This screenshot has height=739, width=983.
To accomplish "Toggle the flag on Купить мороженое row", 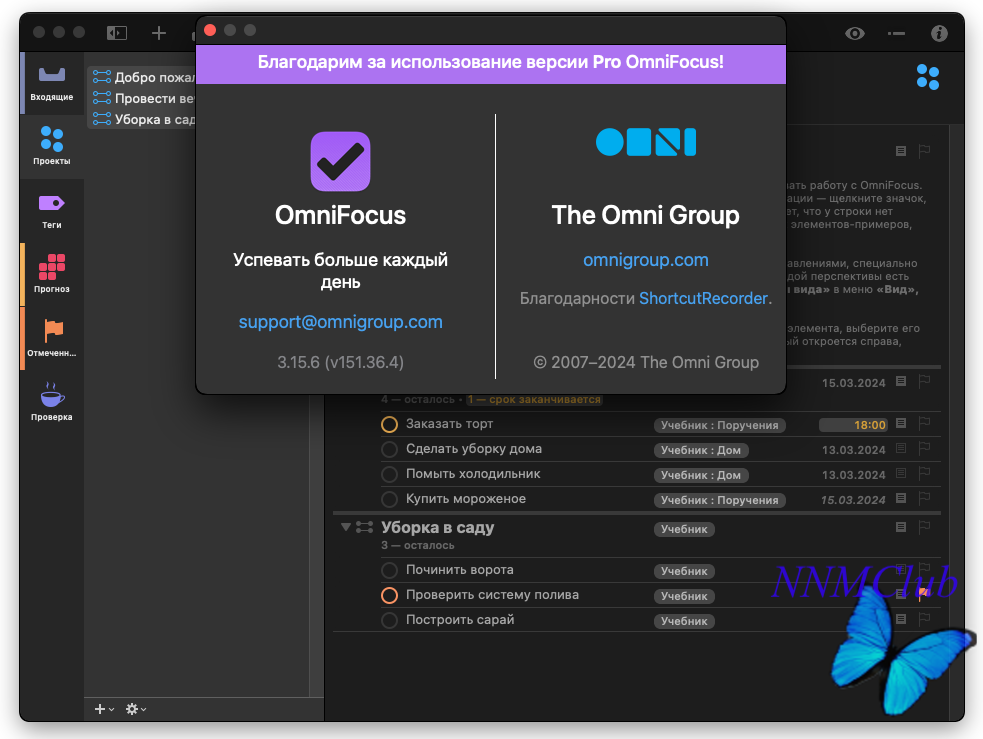I will click(x=924, y=499).
